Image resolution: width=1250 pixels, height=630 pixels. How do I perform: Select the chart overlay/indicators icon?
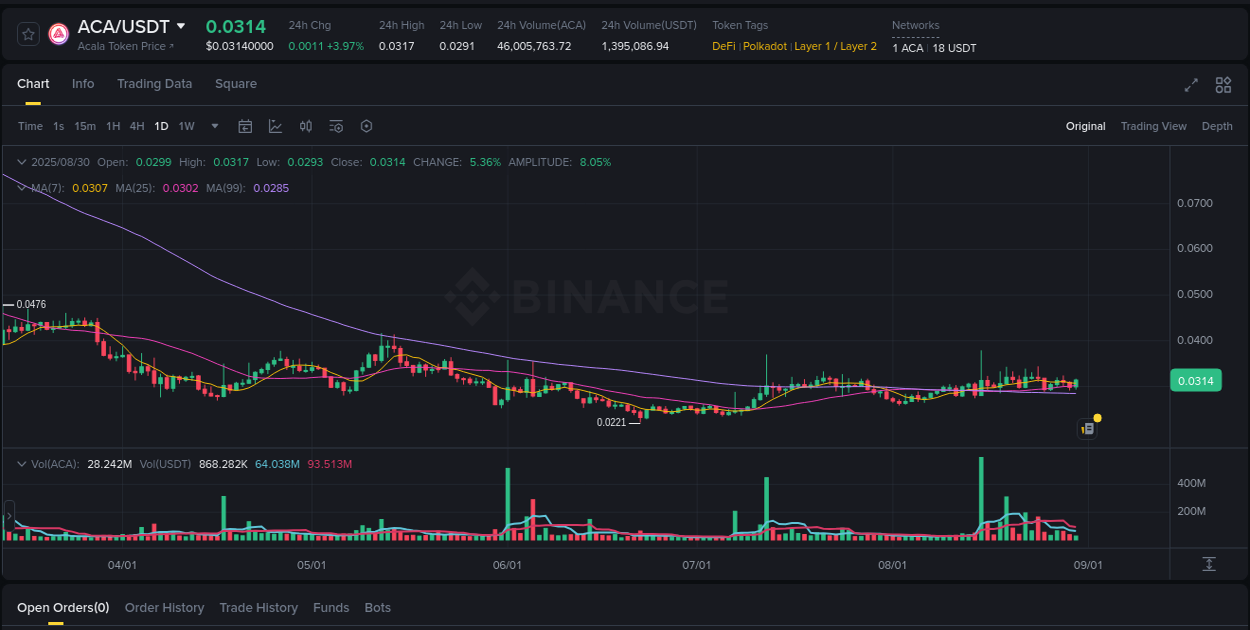coord(275,126)
